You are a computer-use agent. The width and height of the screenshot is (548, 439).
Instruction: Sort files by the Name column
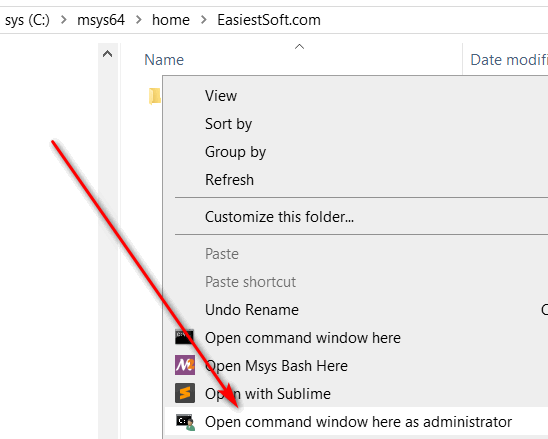[164, 60]
